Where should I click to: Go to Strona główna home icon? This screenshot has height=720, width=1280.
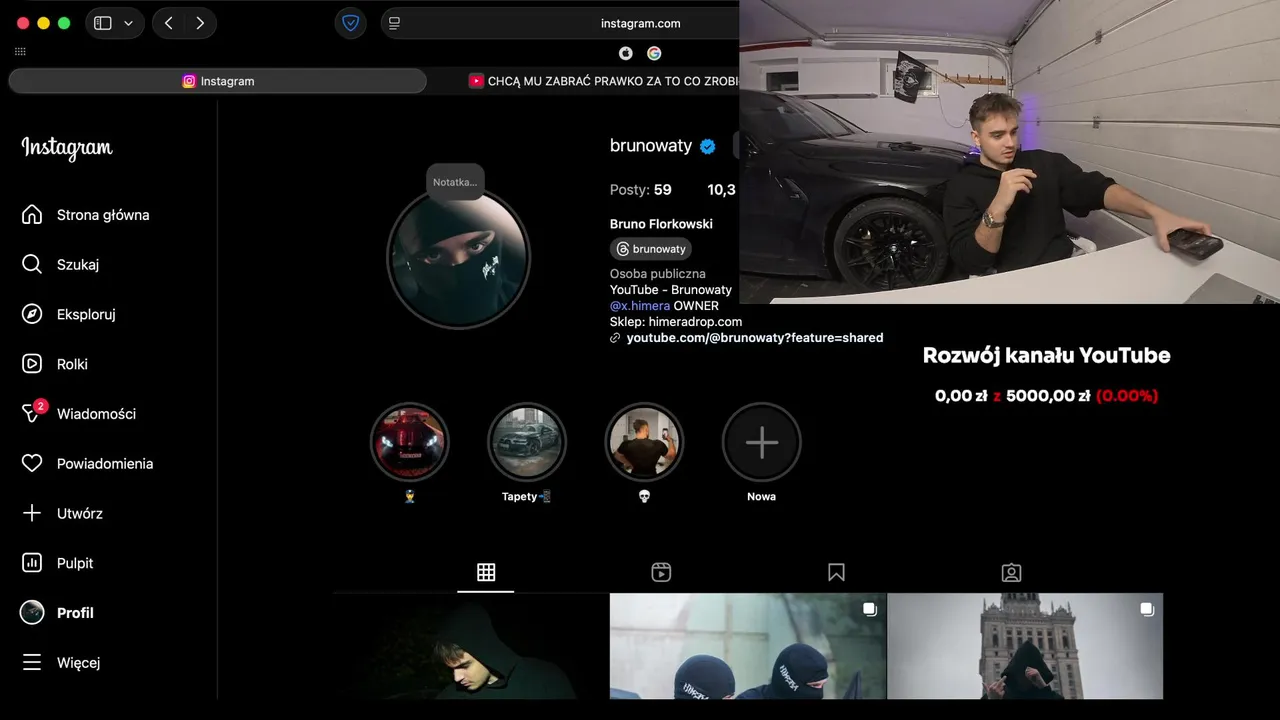pos(32,215)
